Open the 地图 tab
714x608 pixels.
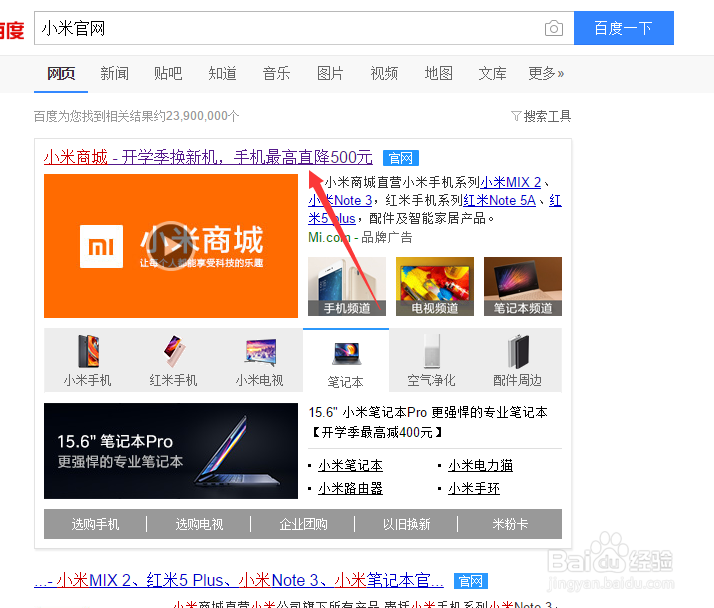tap(439, 73)
